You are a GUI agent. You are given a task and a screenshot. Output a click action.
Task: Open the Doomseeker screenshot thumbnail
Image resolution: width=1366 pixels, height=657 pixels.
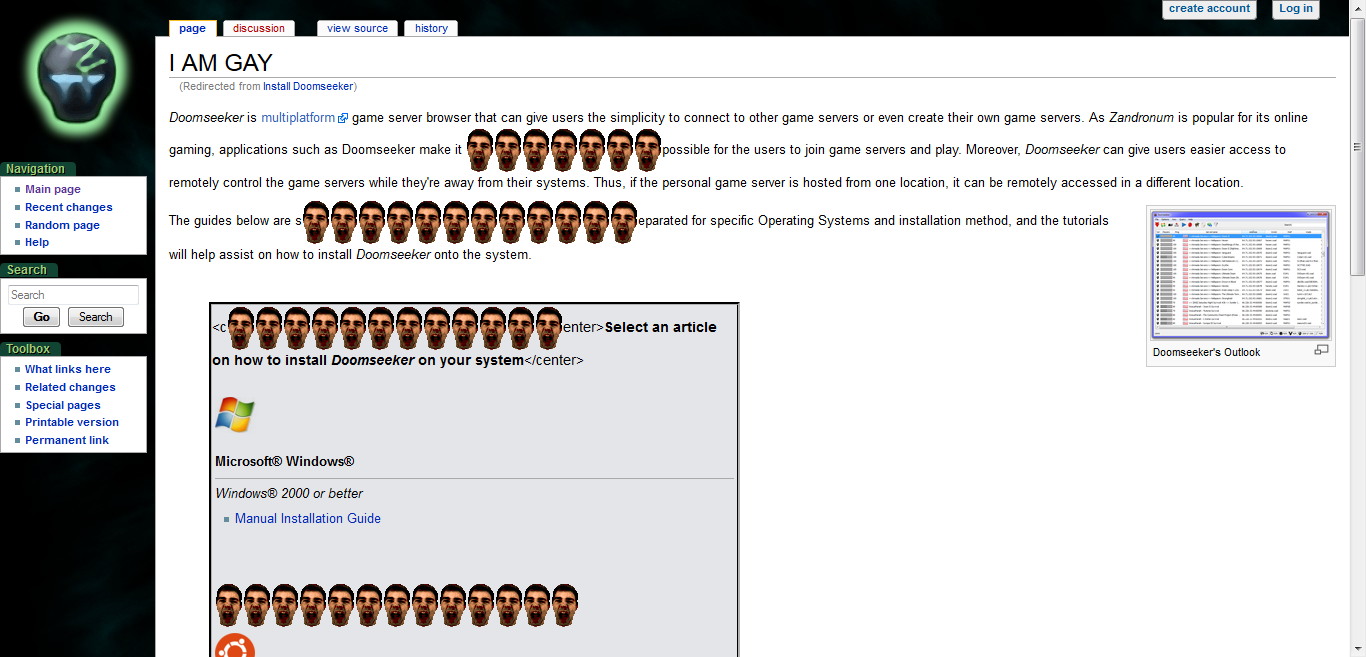point(1240,274)
